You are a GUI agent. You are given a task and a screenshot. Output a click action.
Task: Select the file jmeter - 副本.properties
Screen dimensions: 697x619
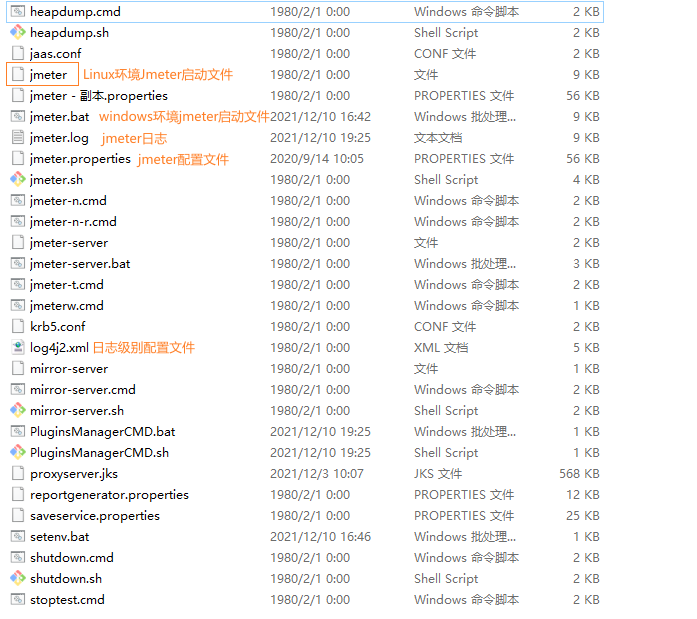coord(99,96)
